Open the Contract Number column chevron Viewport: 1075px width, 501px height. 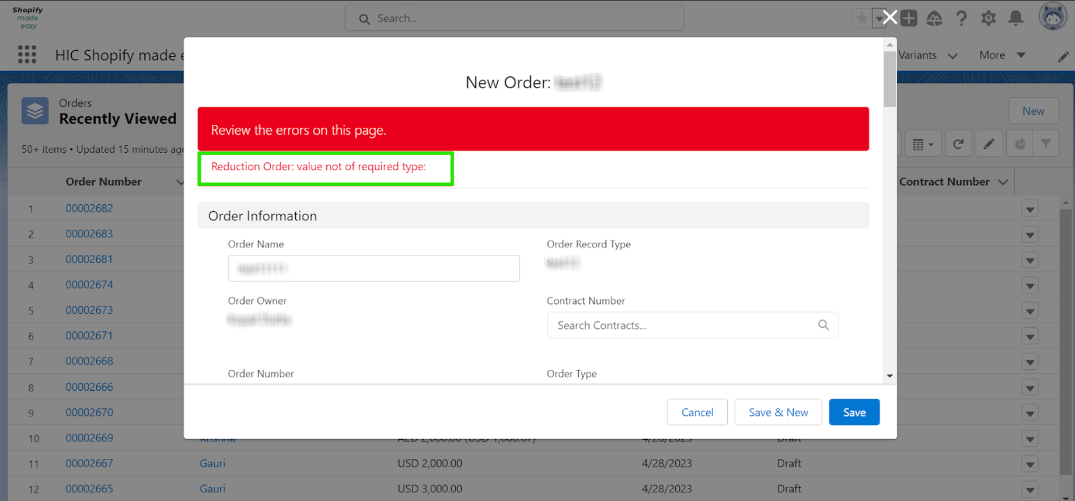(1002, 182)
